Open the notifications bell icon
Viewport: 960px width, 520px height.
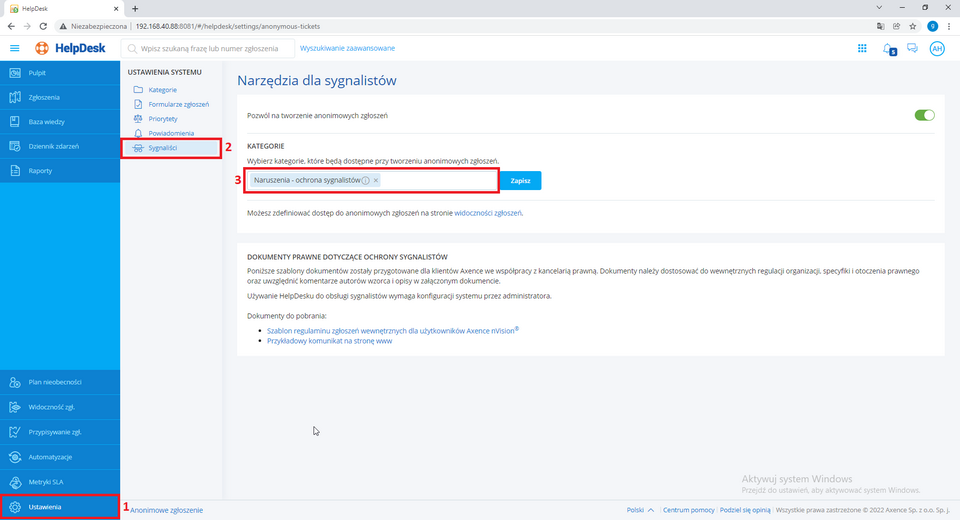pyautogui.click(x=887, y=48)
